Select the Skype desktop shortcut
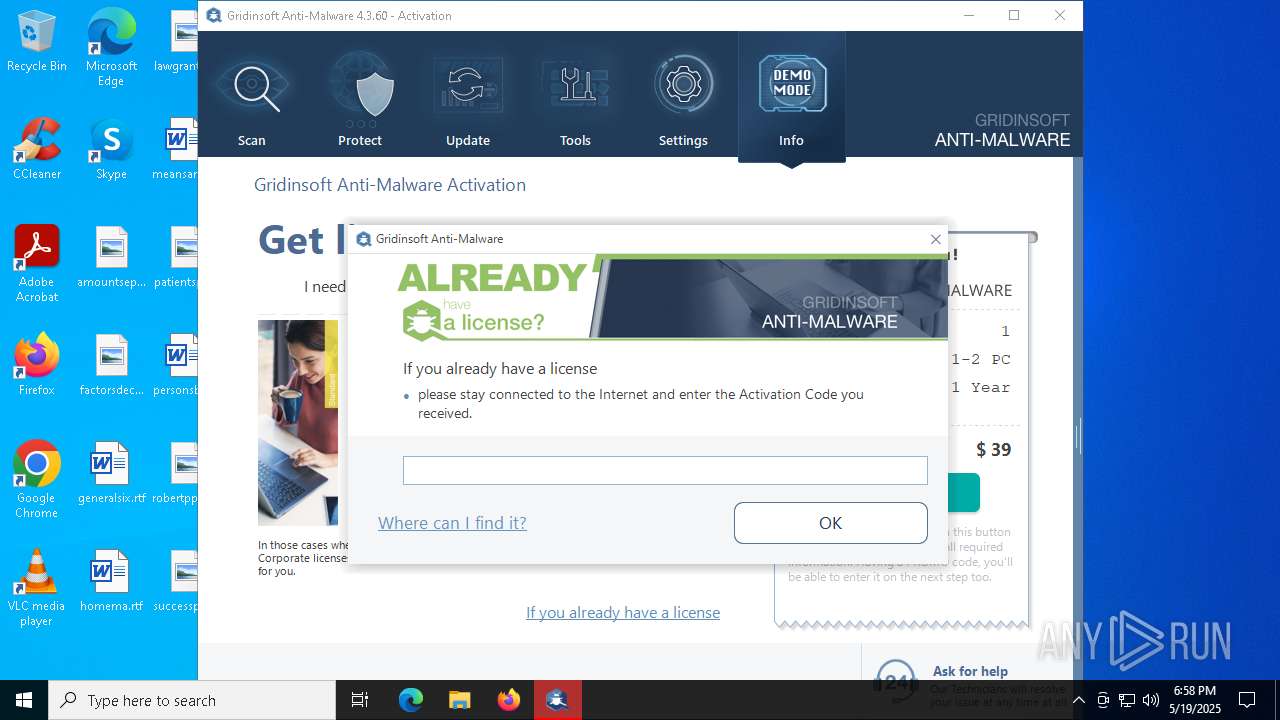1280x720 pixels. [x=111, y=149]
